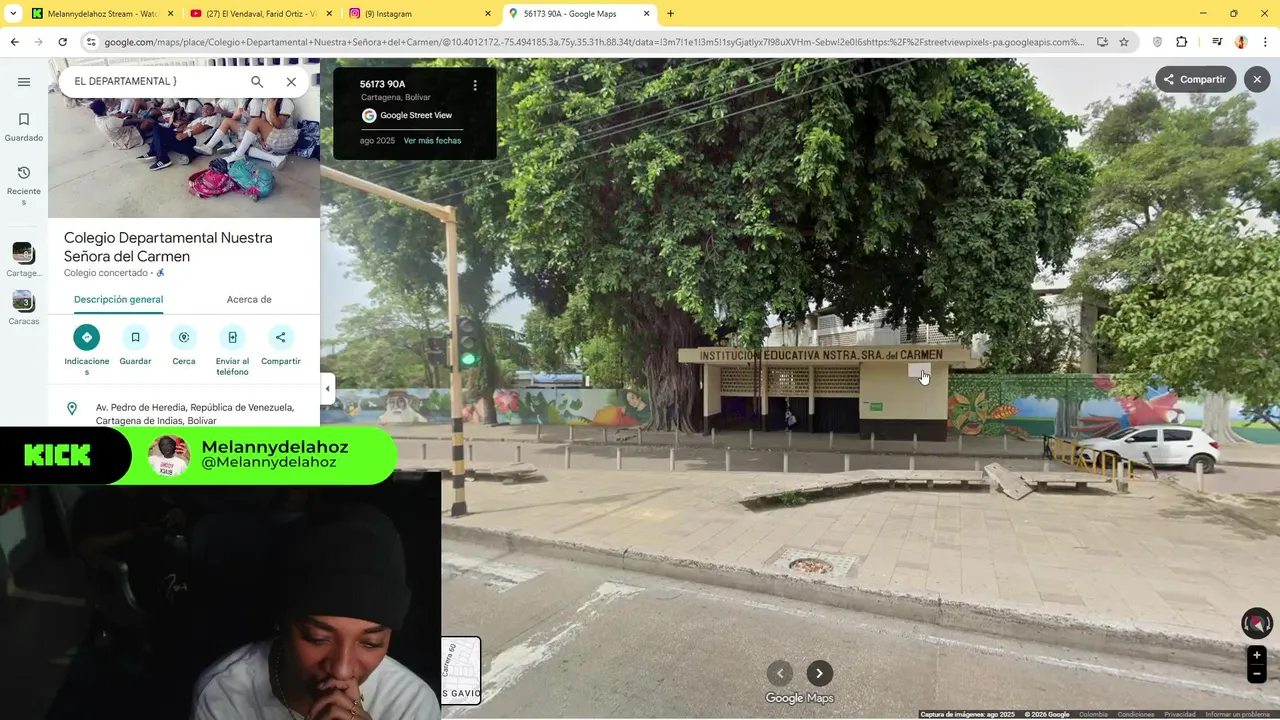Click the Av. Pedro de Heredia address
Screen dimensions: 1280x720
[x=195, y=414]
